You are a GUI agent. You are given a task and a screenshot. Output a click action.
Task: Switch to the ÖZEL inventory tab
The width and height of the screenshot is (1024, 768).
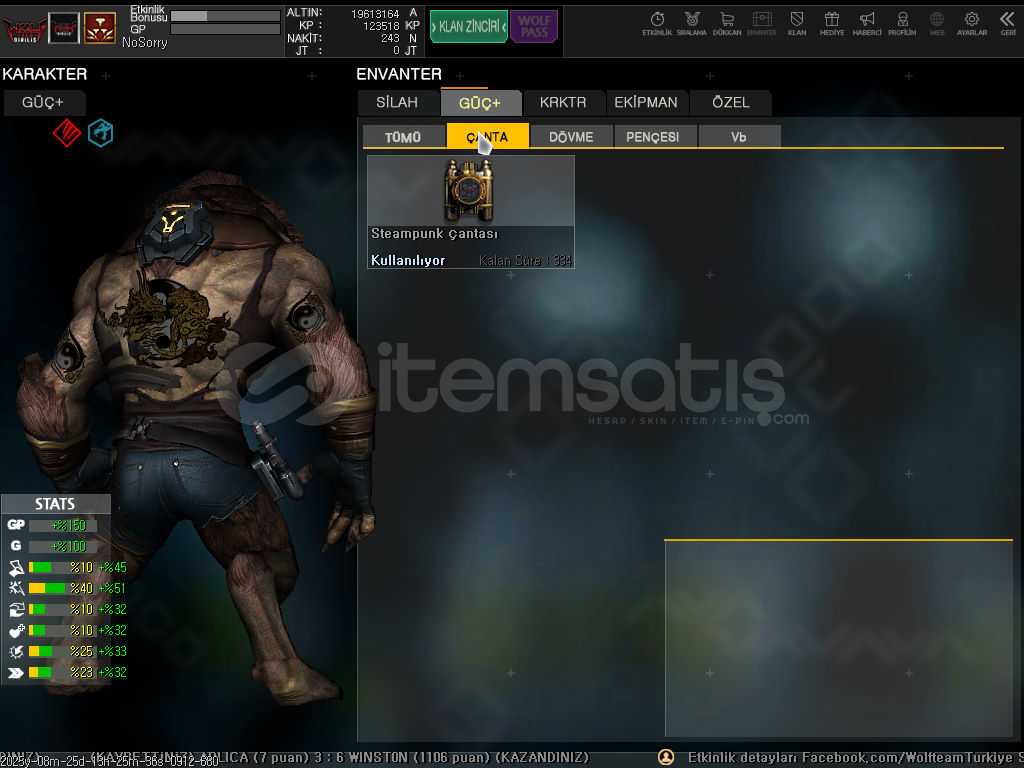point(731,103)
